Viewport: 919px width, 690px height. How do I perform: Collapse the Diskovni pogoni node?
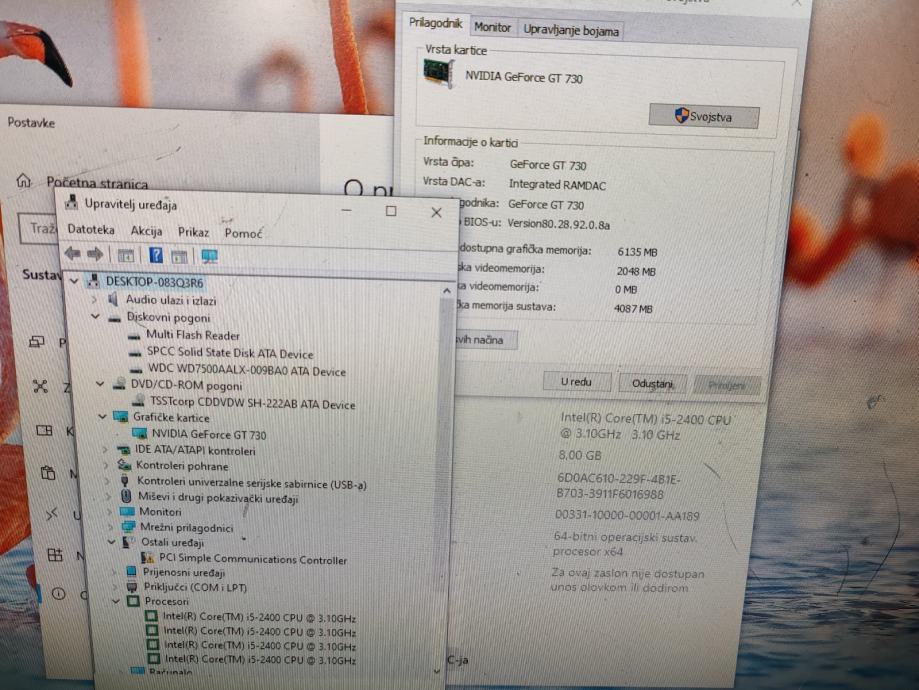coord(96,317)
